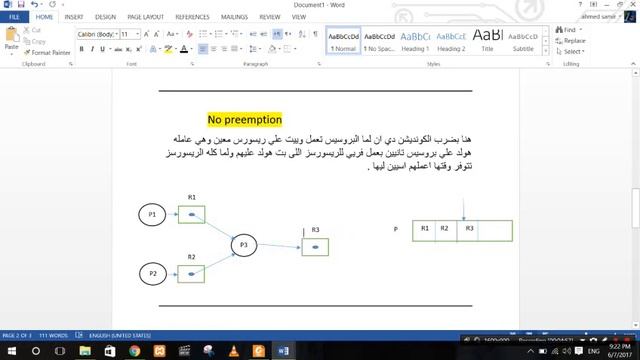Click the Text Effects icon
Image resolution: width=640 pixels, height=360 pixels.
[153, 49]
